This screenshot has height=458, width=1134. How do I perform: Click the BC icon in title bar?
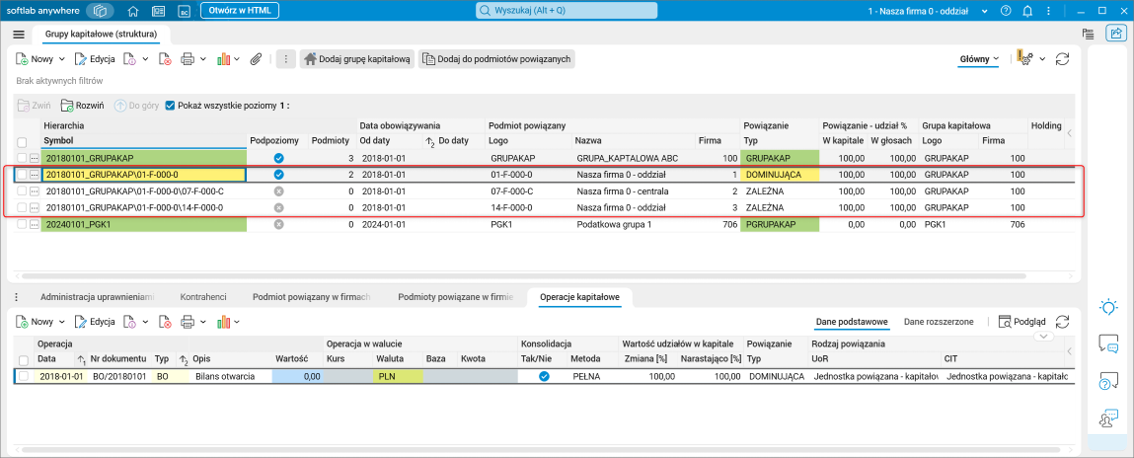pos(184,11)
